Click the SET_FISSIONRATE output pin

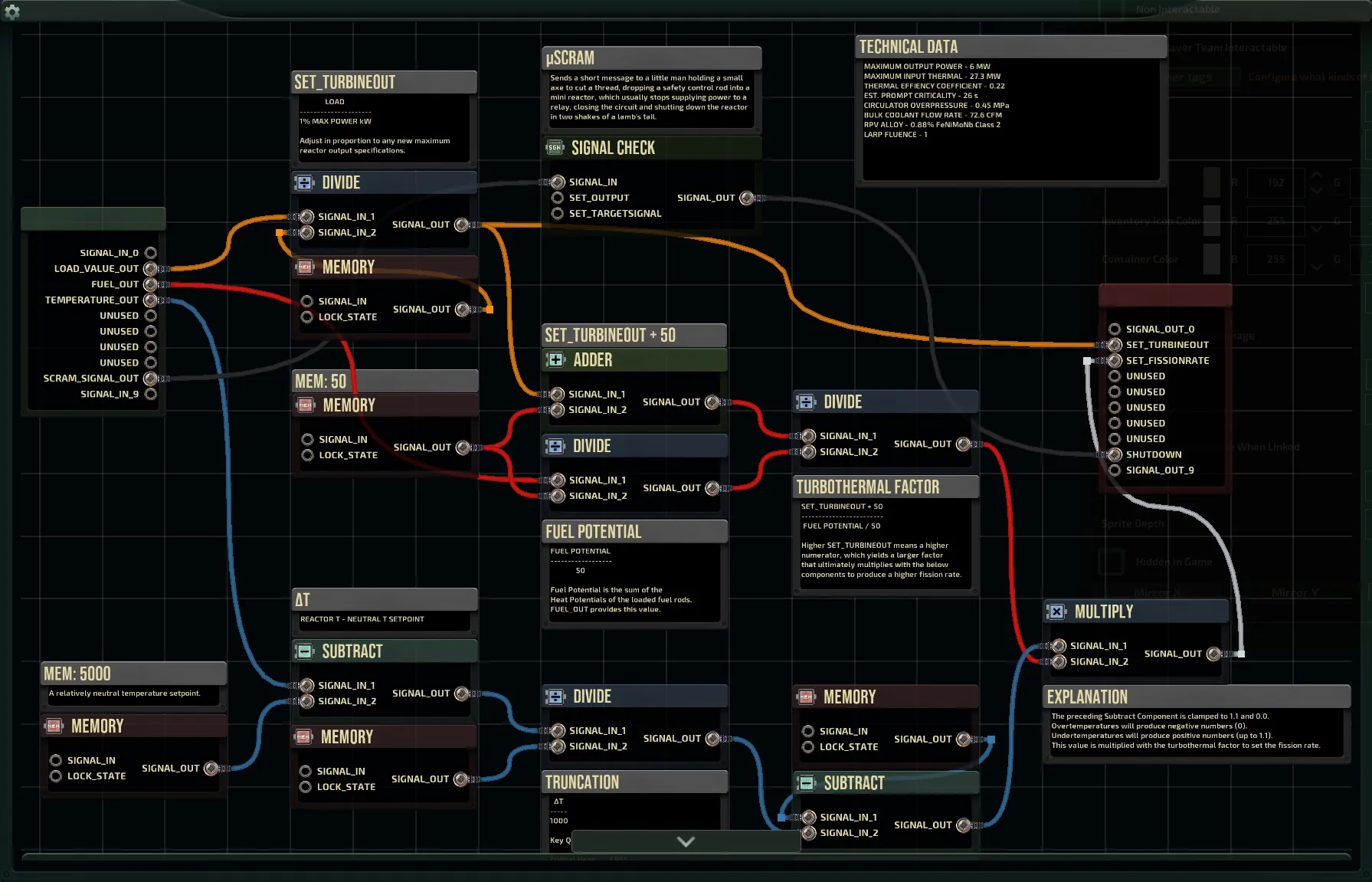tap(1115, 360)
